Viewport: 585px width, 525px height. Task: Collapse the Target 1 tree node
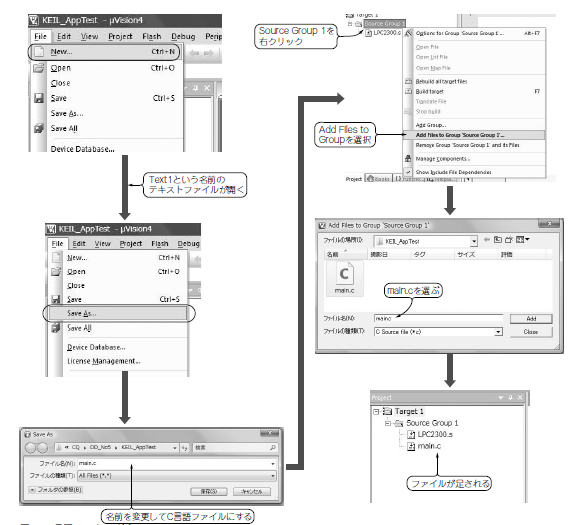click(x=376, y=412)
